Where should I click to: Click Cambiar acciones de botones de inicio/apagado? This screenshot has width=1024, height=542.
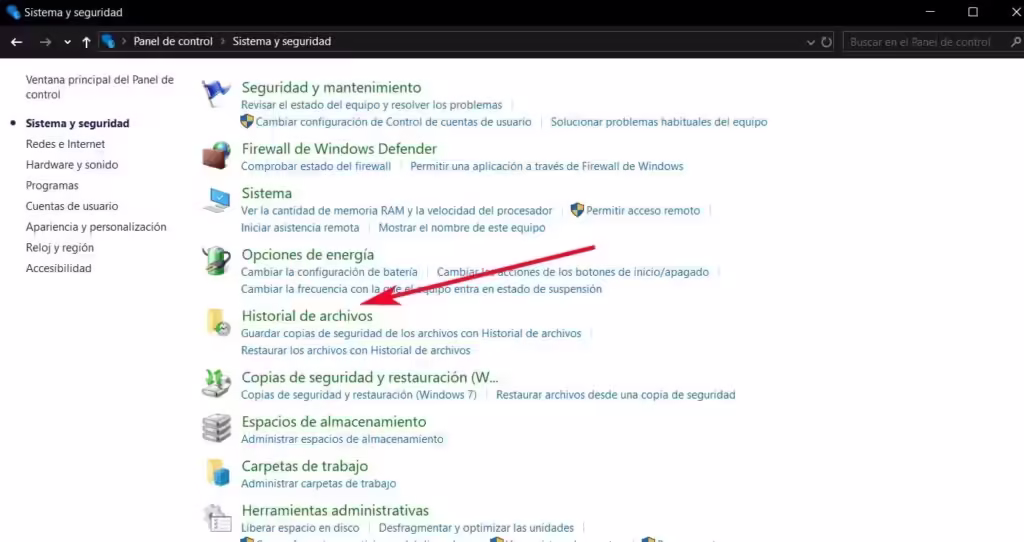(573, 272)
